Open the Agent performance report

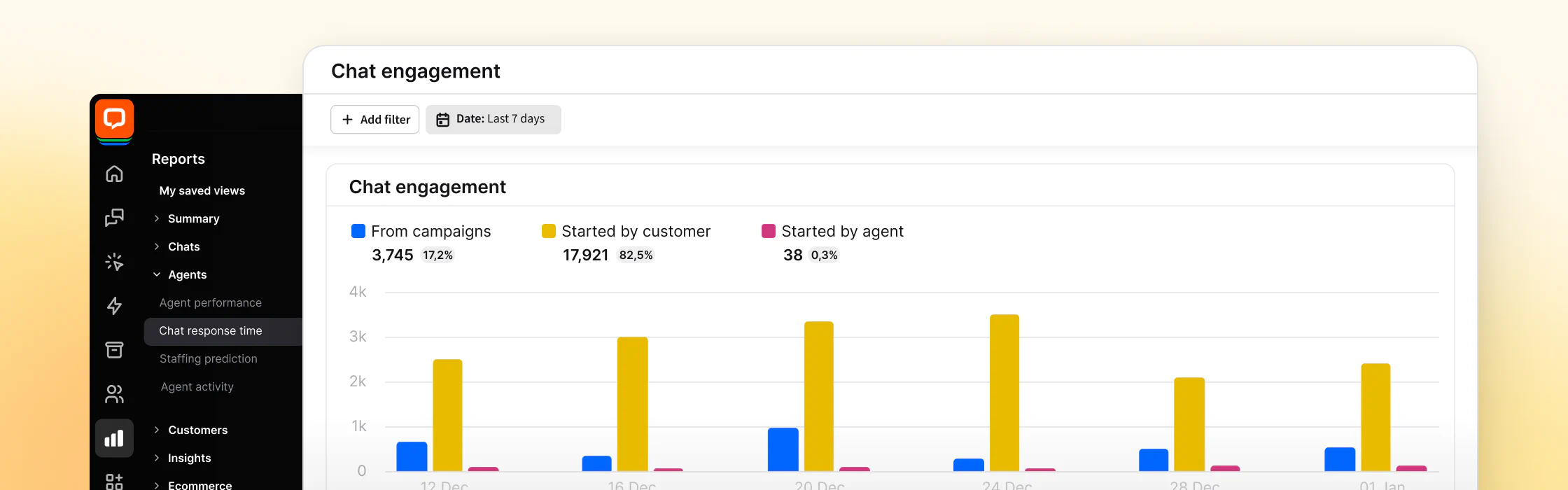211,302
